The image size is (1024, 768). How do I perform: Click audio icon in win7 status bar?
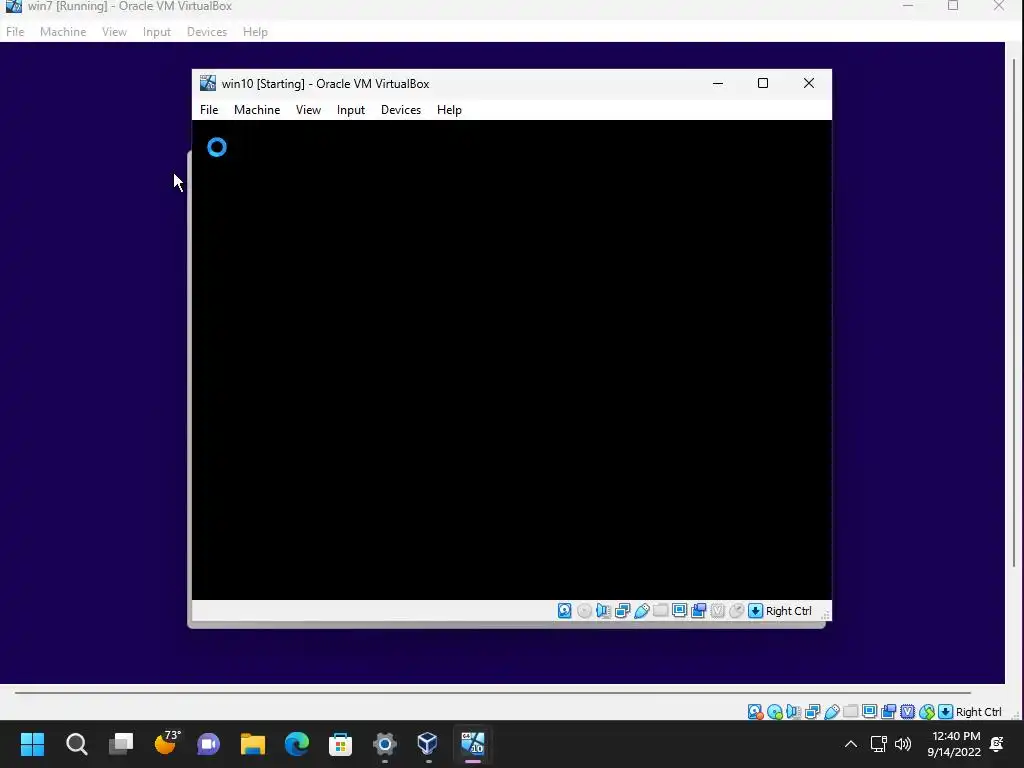click(793, 712)
